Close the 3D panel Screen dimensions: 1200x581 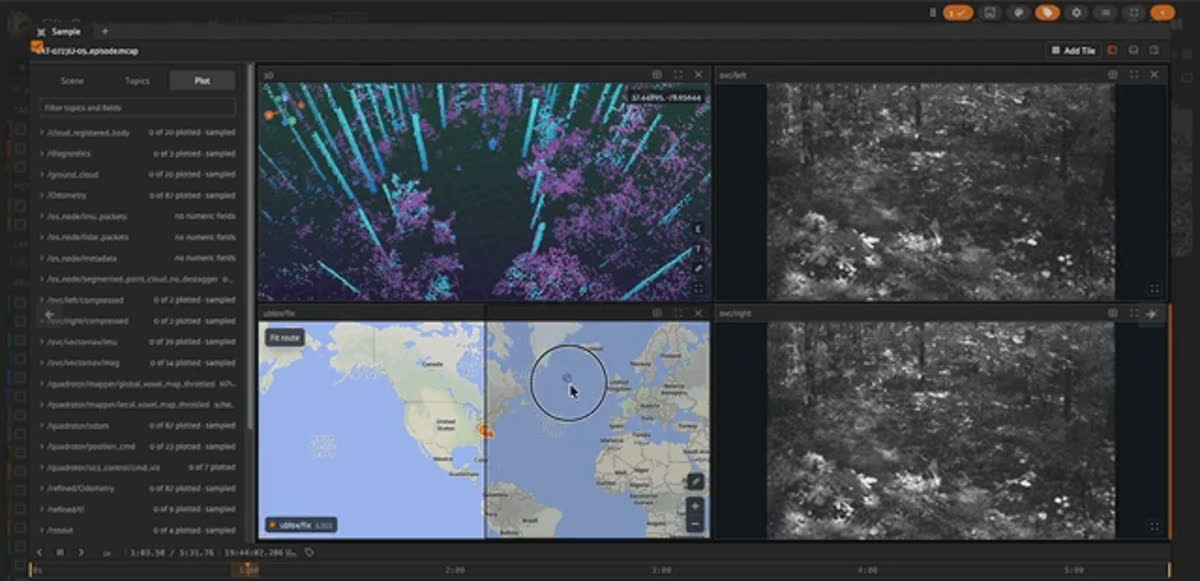(699, 75)
